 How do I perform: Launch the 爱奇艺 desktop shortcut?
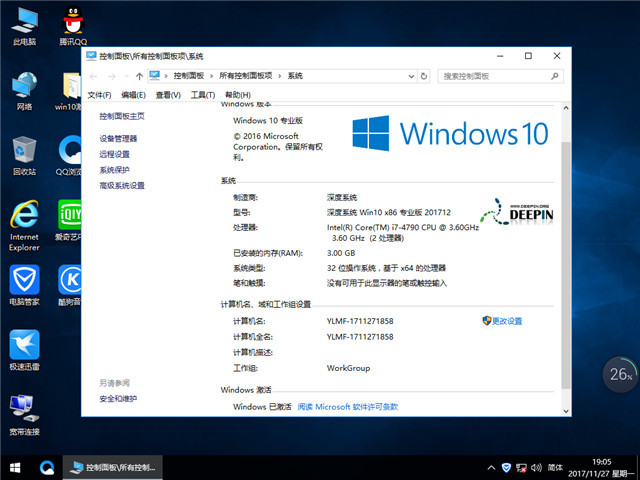pos(69,220)
